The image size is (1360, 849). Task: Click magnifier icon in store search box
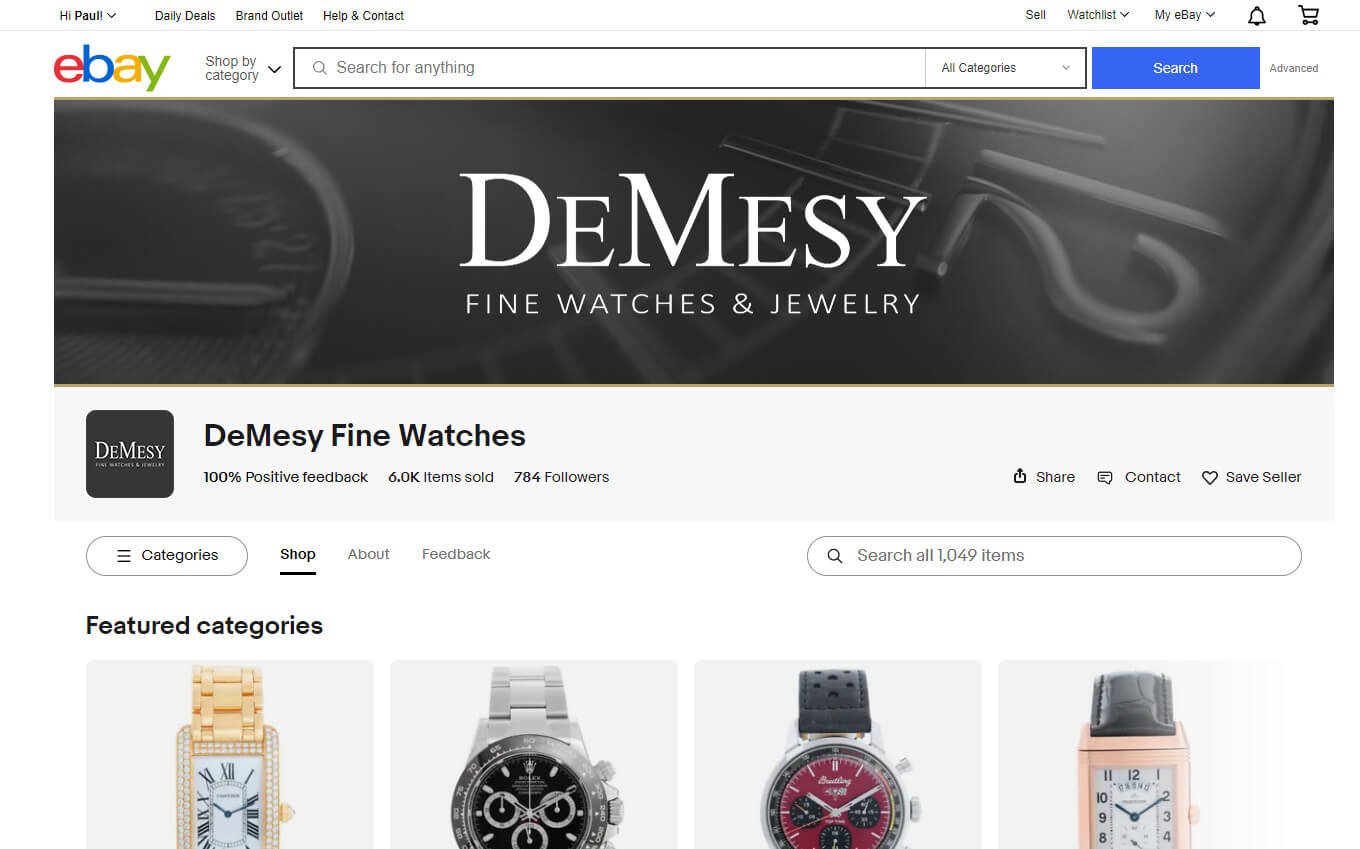(835, 556)
